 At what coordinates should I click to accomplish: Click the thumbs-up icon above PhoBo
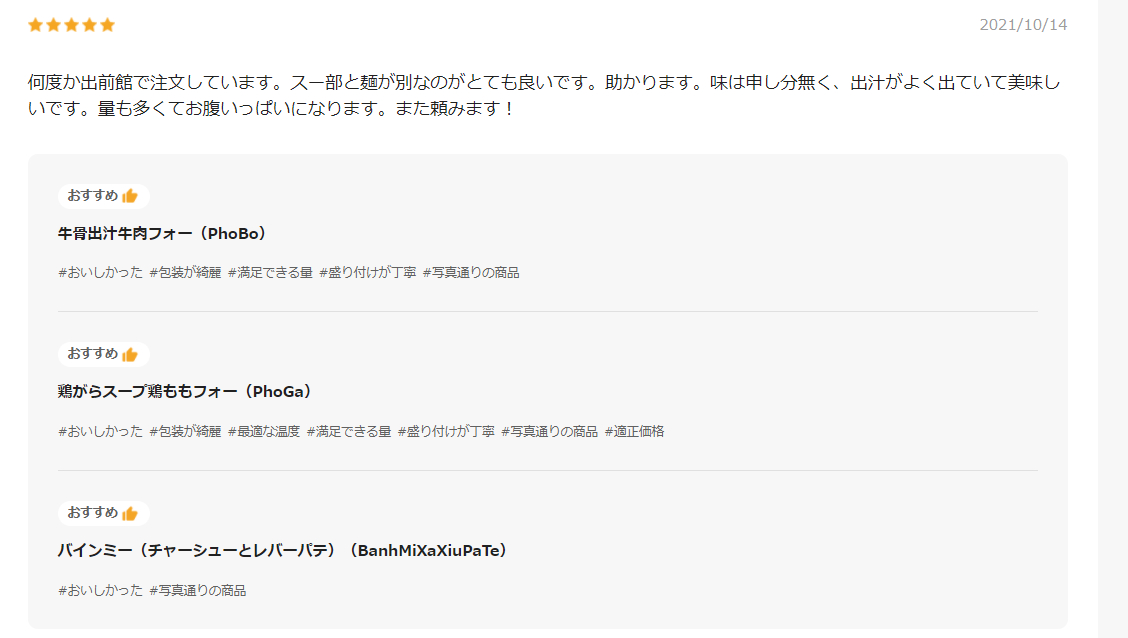tap(130, 196)
